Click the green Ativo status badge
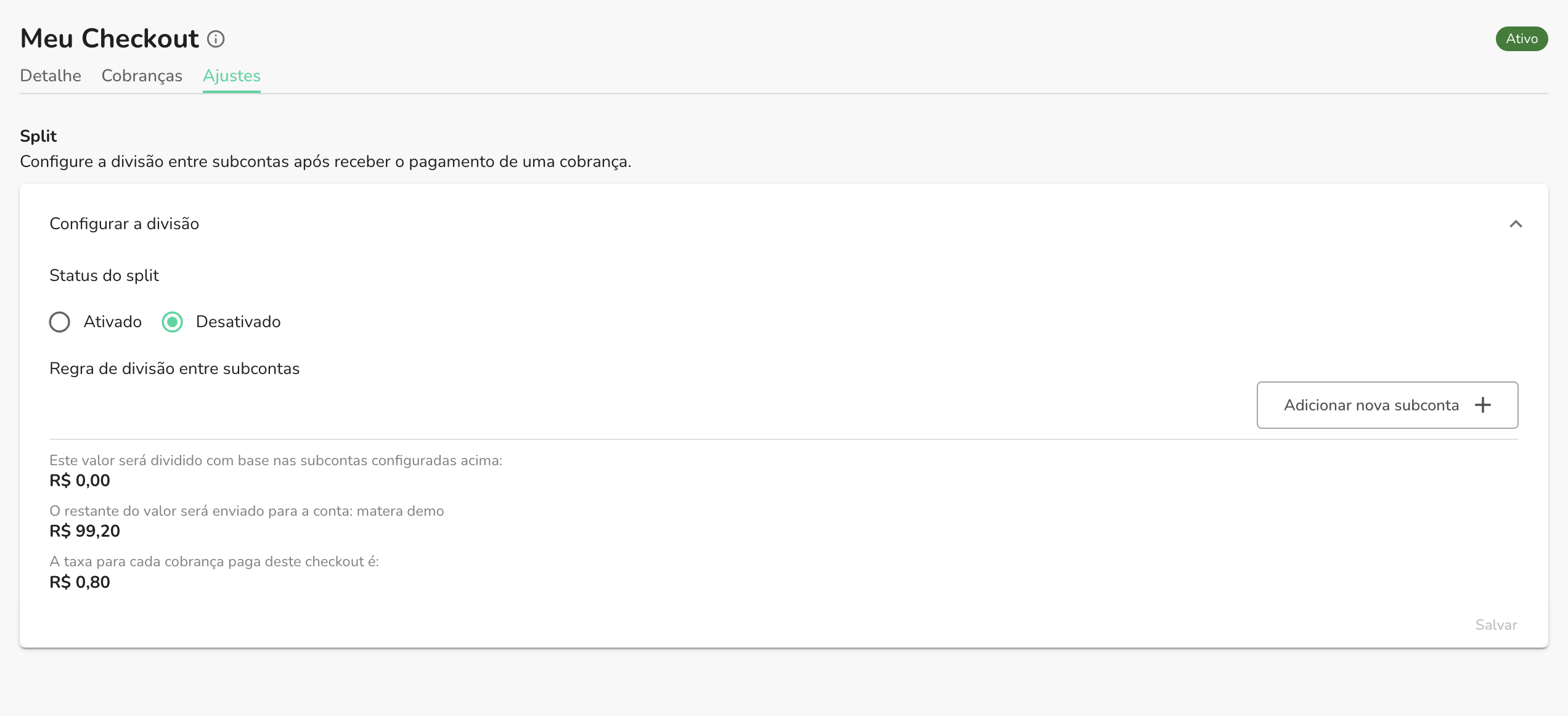This screenshot has width=1568, height=716. [1521, 38]
